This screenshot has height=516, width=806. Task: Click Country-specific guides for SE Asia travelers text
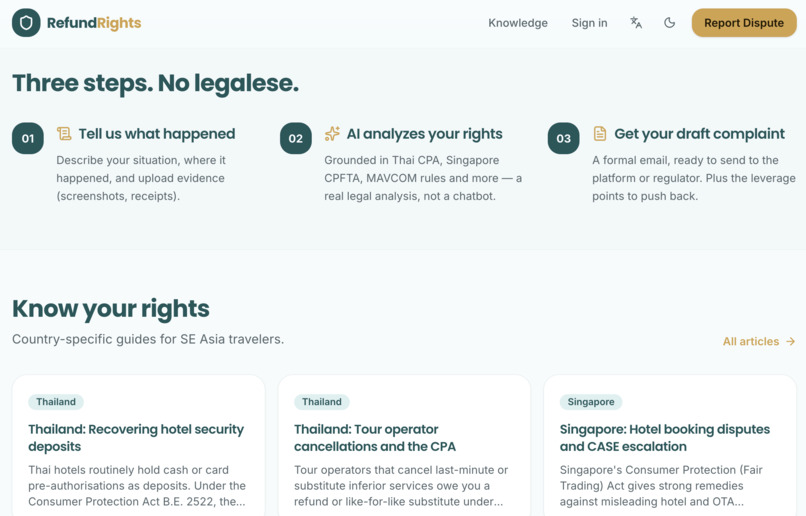click(x=148, y=339)
